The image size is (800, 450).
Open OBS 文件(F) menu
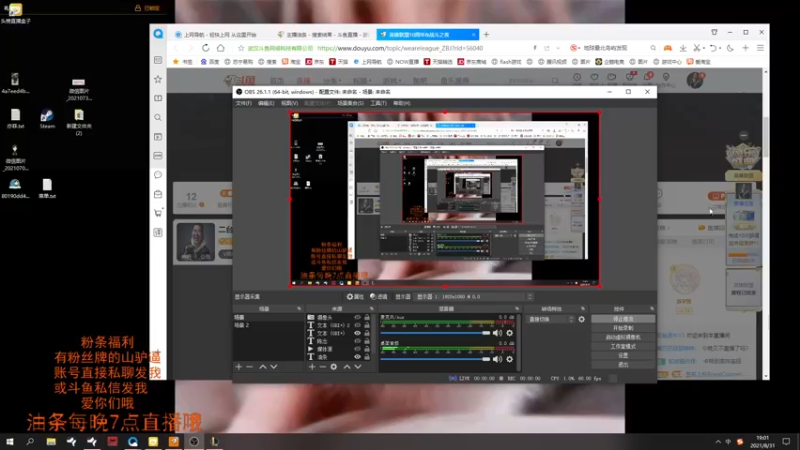point(243,103)
